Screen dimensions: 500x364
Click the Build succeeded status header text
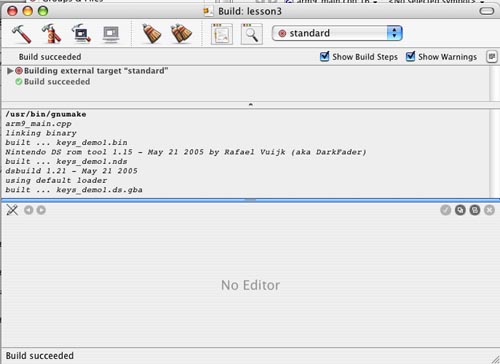point(50,57)
